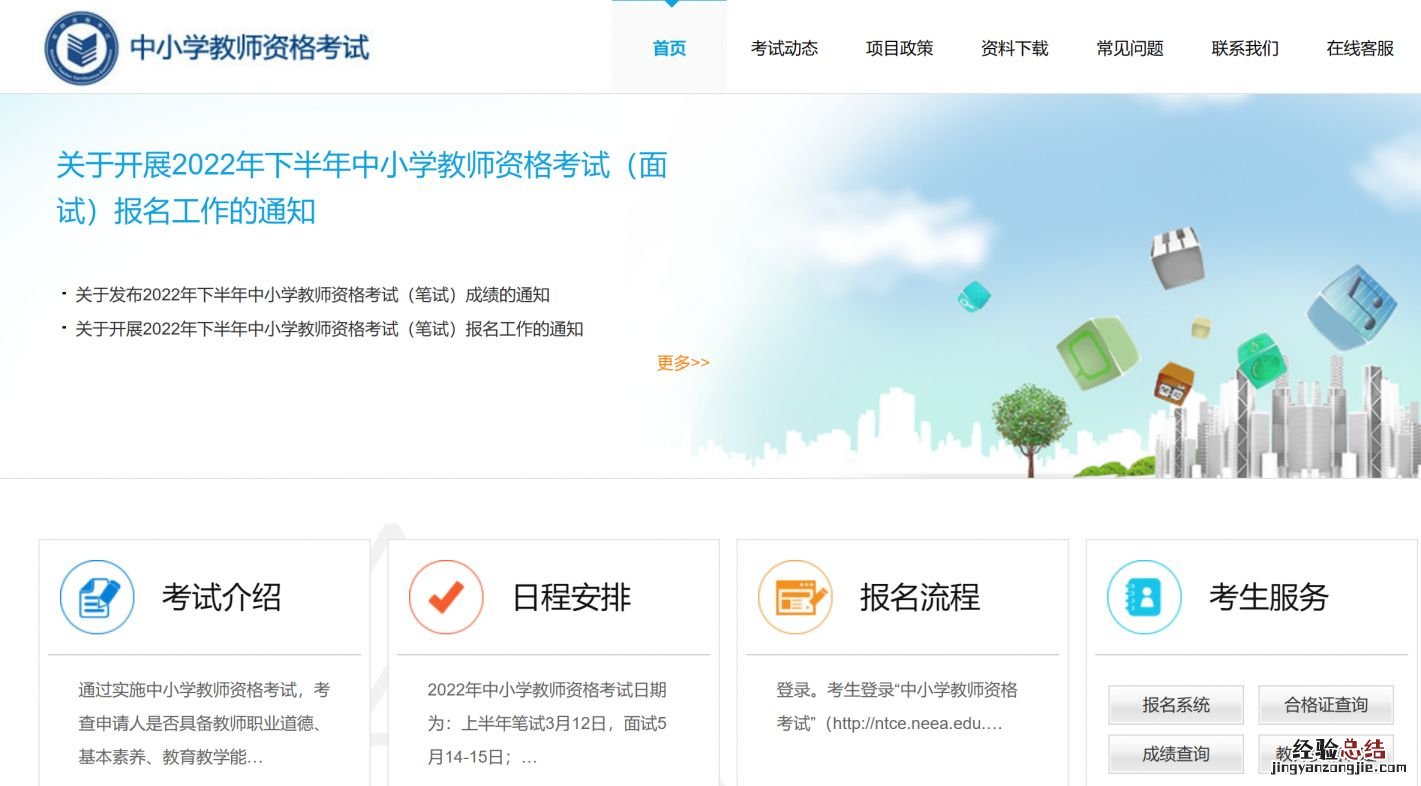Open the 常见问题 page
1421x786 pixels.
click(1129, 48)
